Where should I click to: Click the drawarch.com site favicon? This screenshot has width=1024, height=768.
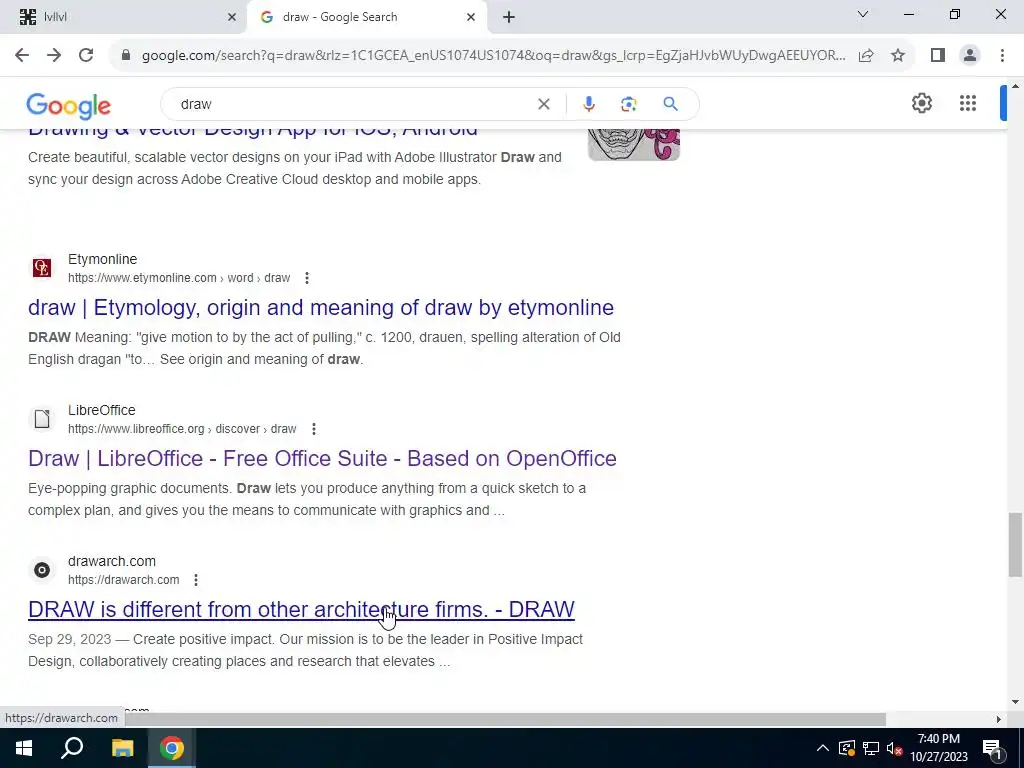[42, 570]
